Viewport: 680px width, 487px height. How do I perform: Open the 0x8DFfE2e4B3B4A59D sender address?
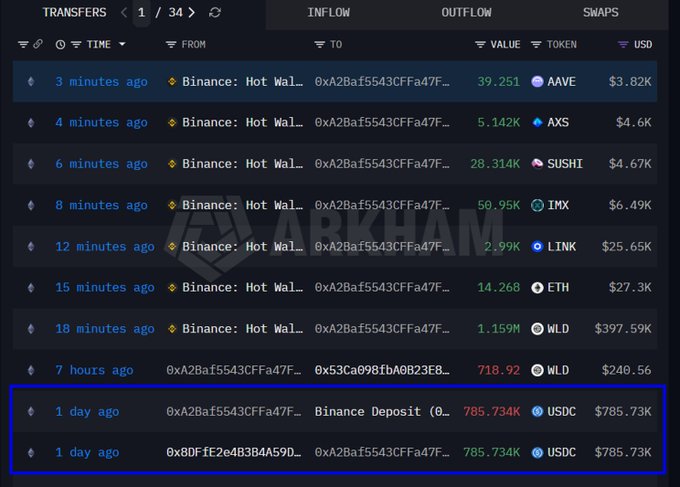click(x=233, y=452)
